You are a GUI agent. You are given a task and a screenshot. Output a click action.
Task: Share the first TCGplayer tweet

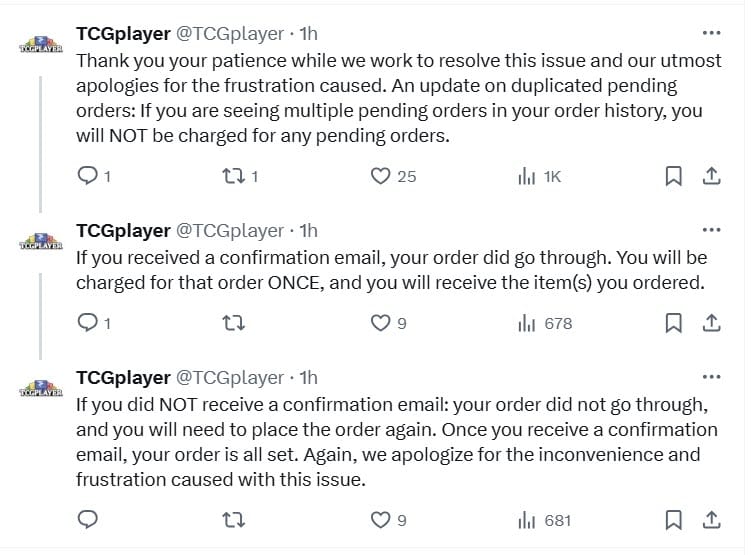pyautogui.click(x=711, y=176)
